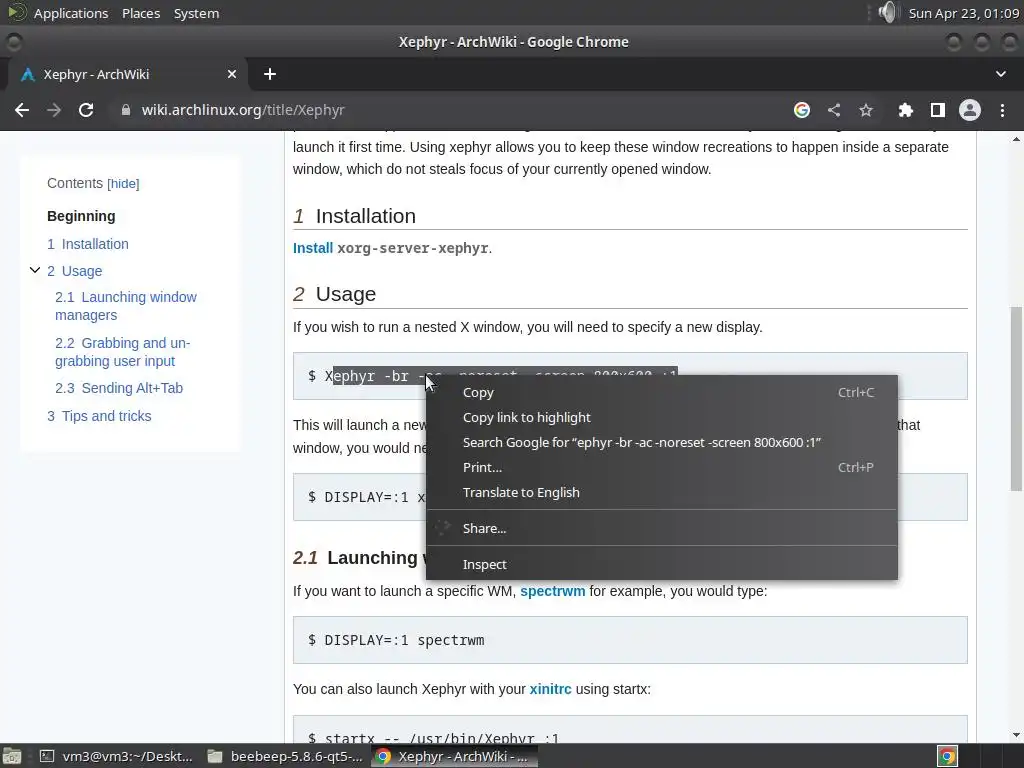Screen dimensions: 1024x768
Task: Open a new tab with plus button
Action: coord(270,74)
